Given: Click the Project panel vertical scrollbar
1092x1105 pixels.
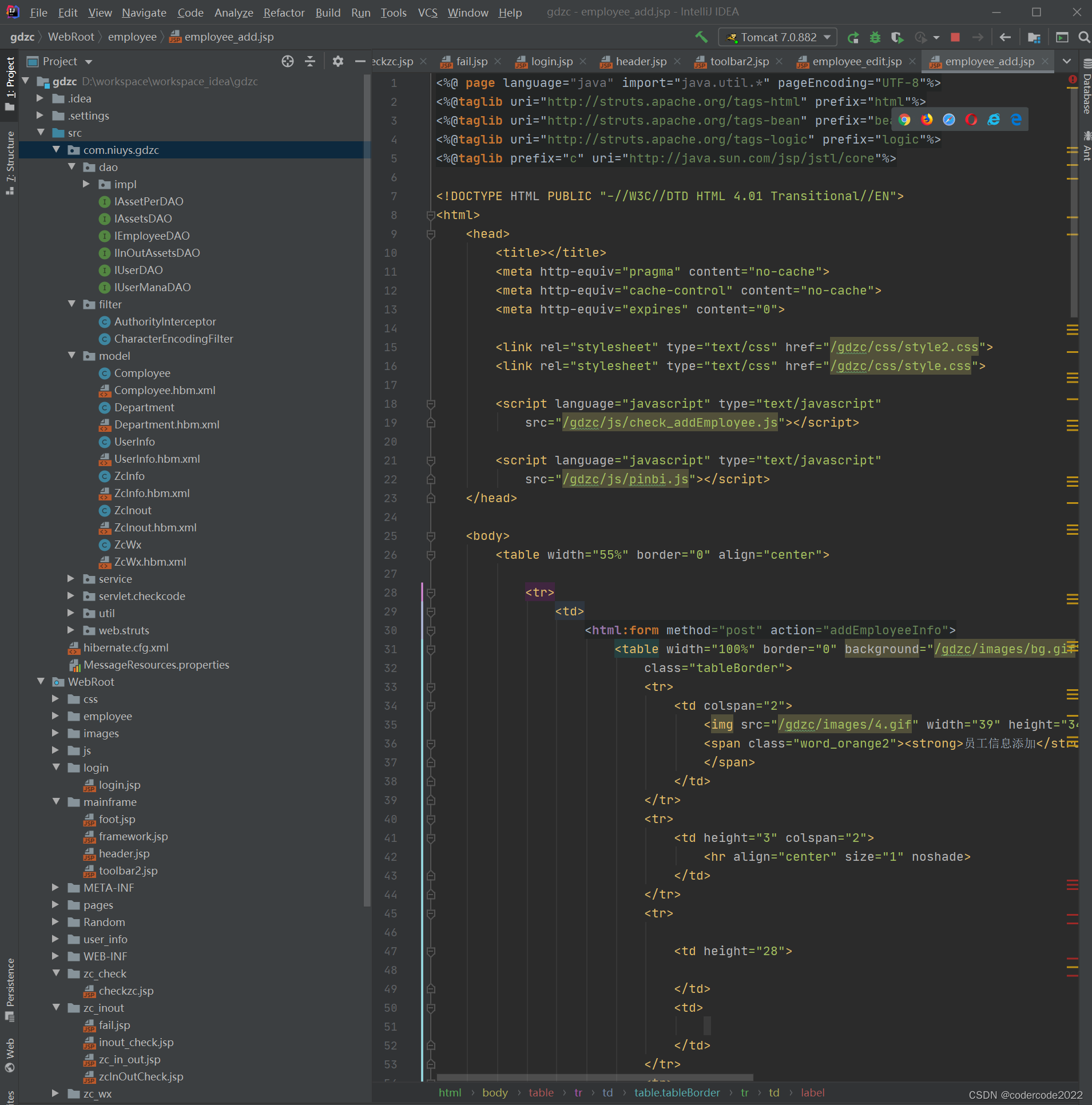Looking at the screenshot, I should 367,489.
